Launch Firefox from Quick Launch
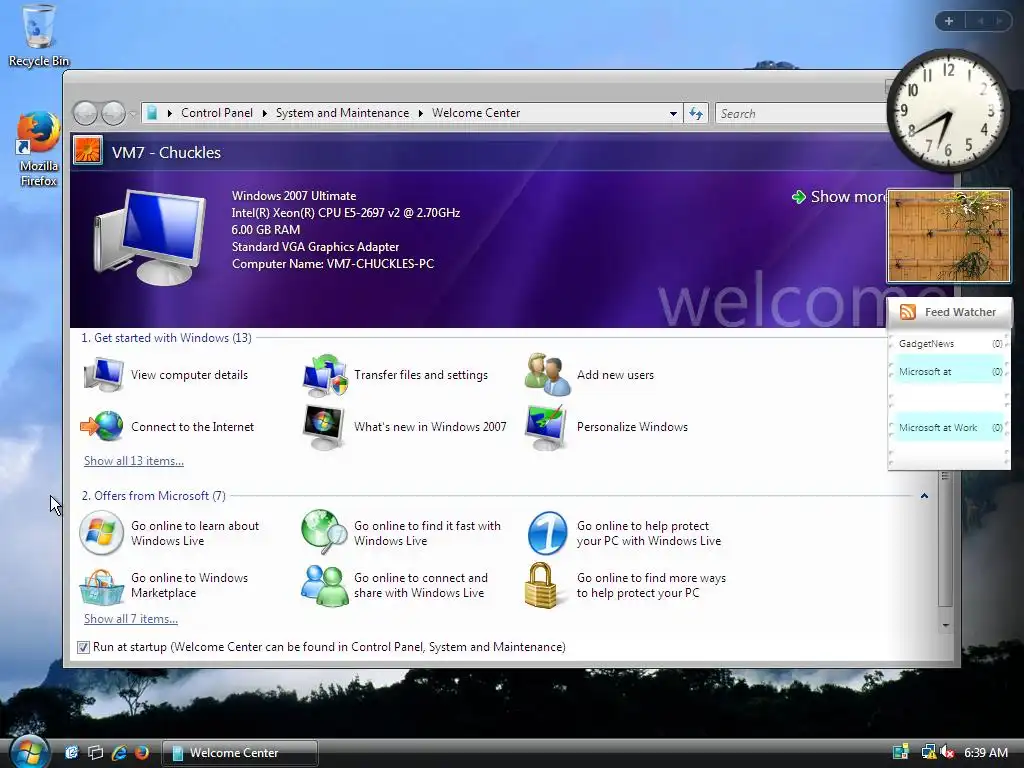The width and height of the screenshot is (1024, 768). (142, 752)
